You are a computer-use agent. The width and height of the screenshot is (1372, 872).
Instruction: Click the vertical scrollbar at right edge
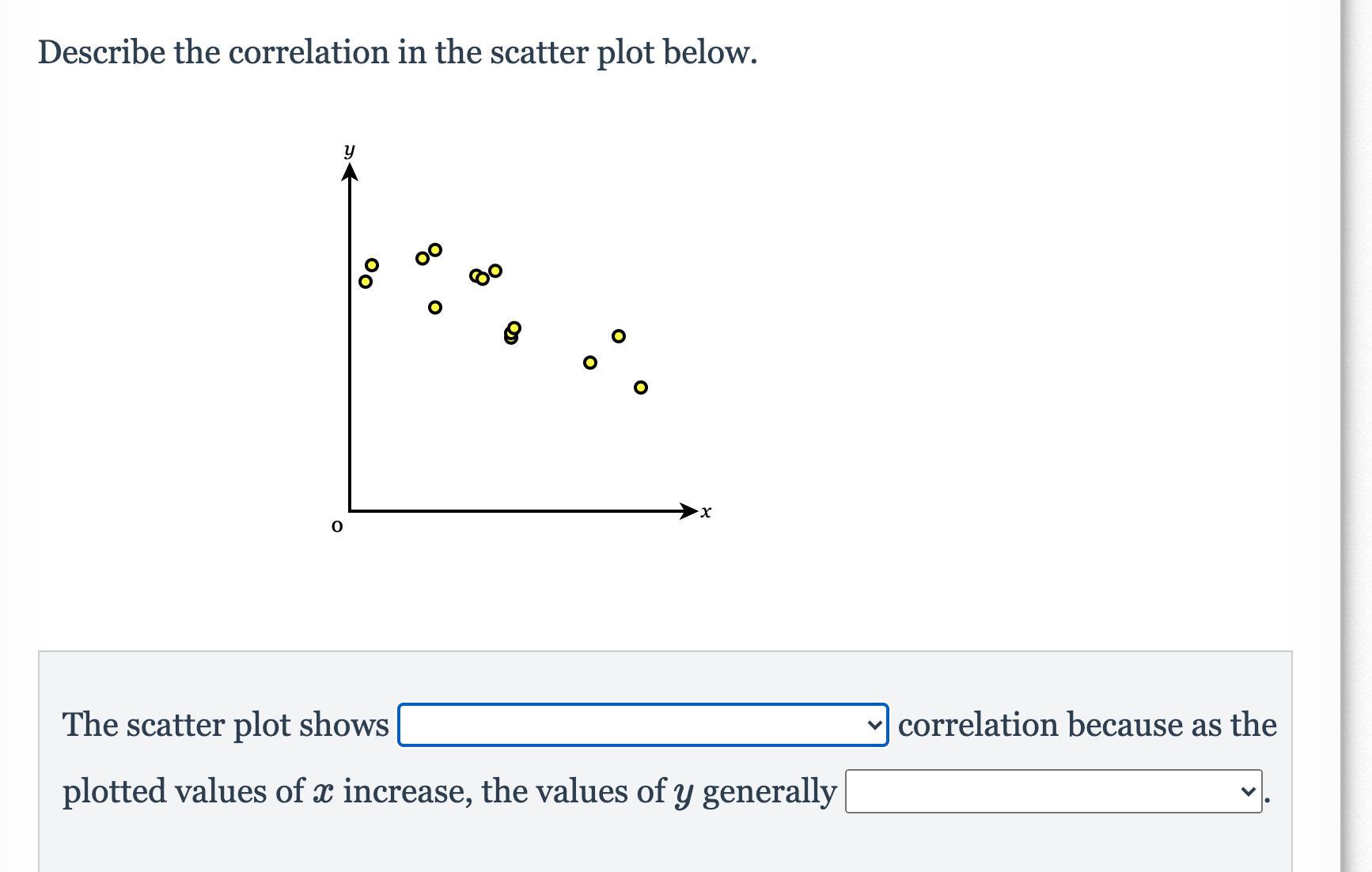point(1356,436)
